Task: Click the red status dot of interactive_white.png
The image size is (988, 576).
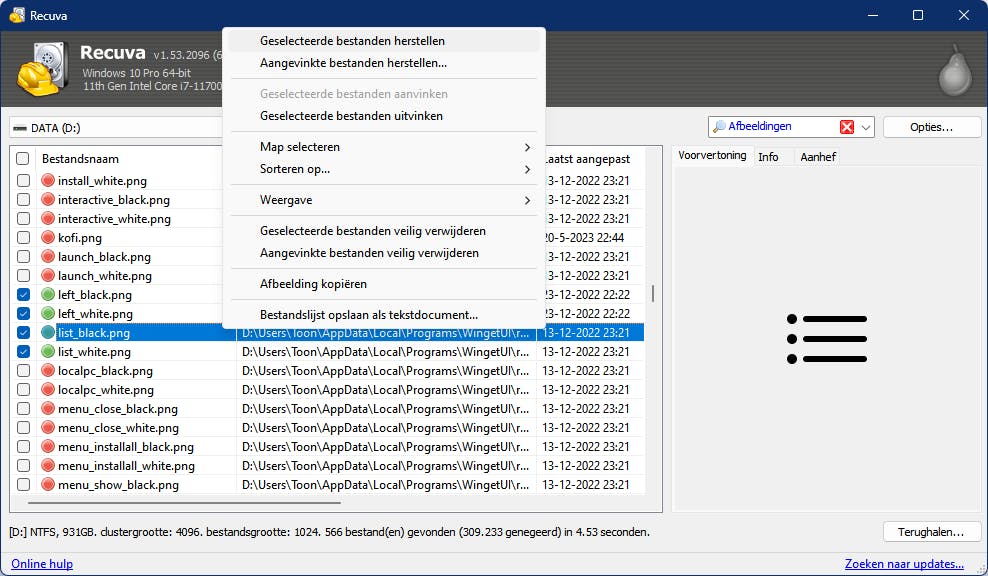Action: point(48,218)
